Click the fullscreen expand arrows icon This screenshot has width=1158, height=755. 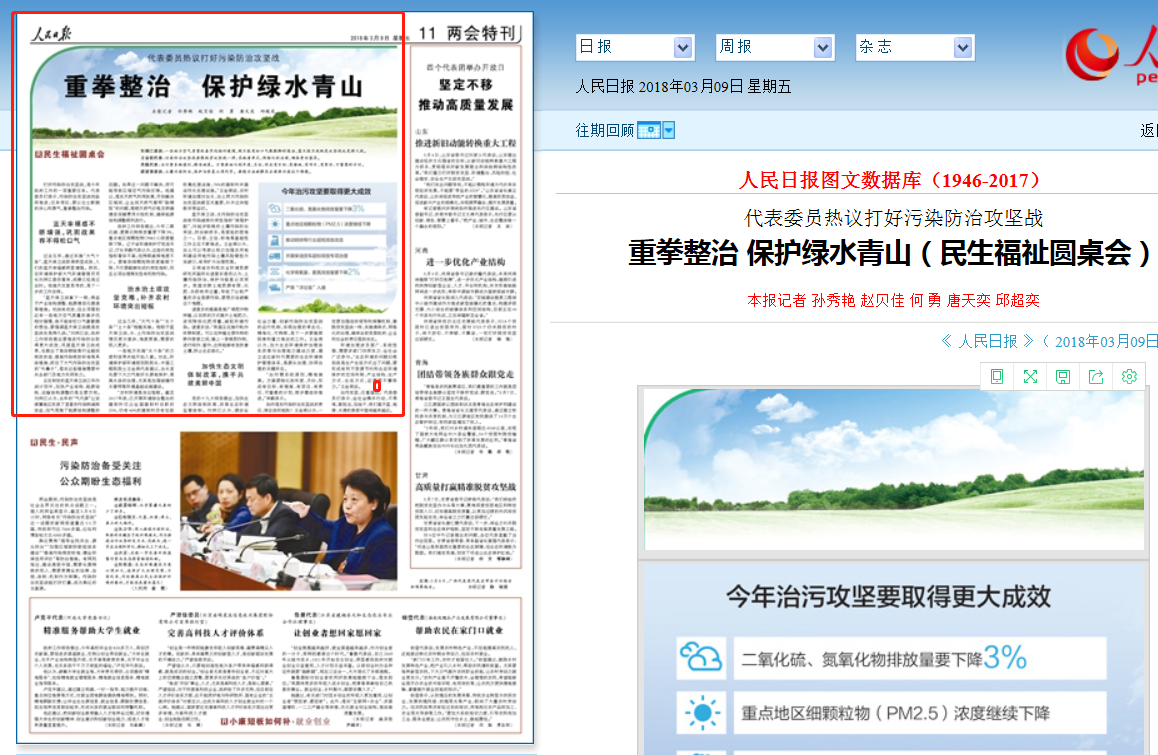coord(1029,376)
